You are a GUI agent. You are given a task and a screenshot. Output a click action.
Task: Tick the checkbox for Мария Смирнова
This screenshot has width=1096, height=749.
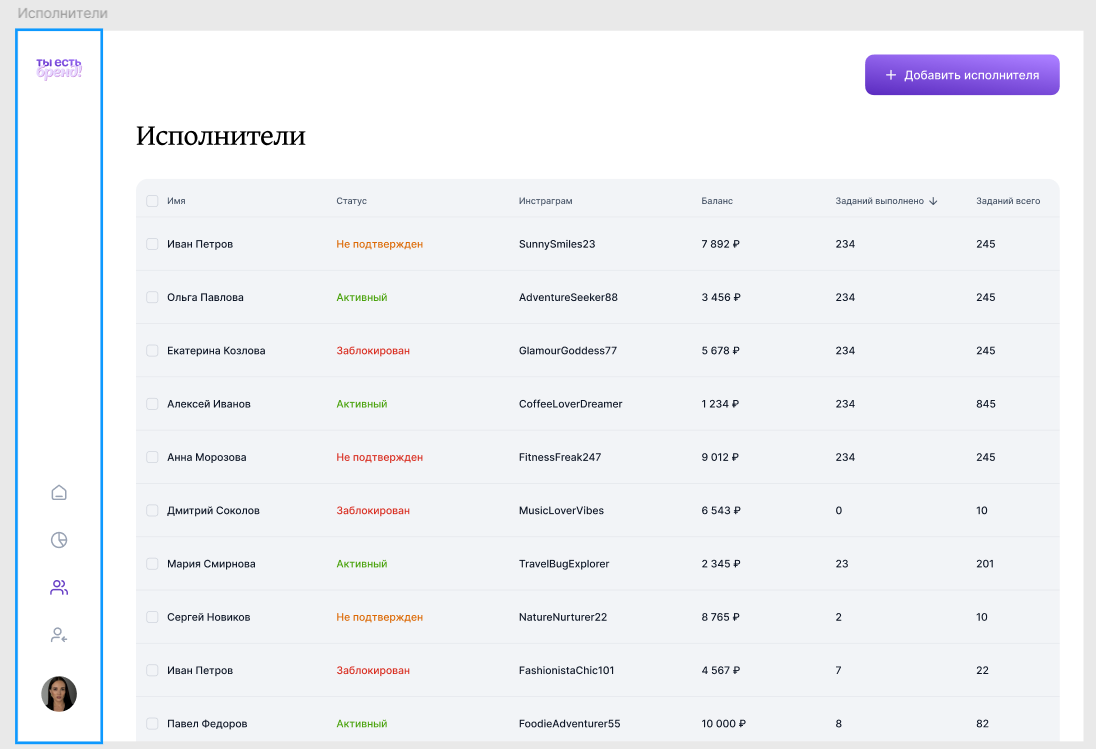coord(152,564)
